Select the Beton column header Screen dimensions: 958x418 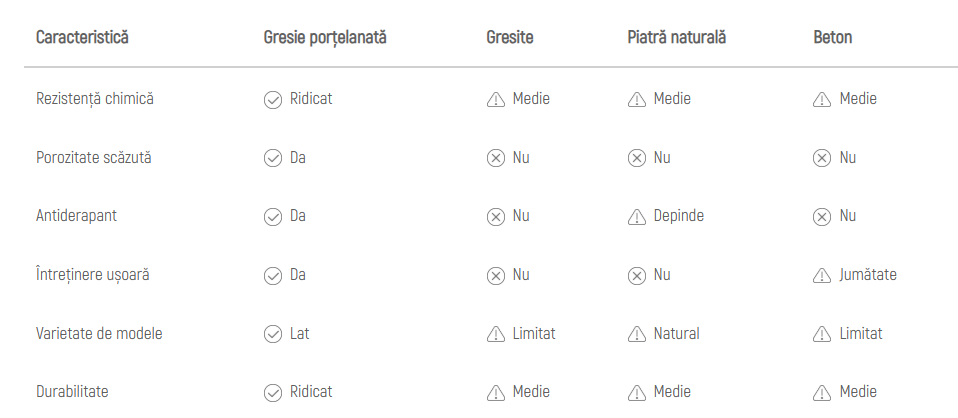click(x=833, y=38)
